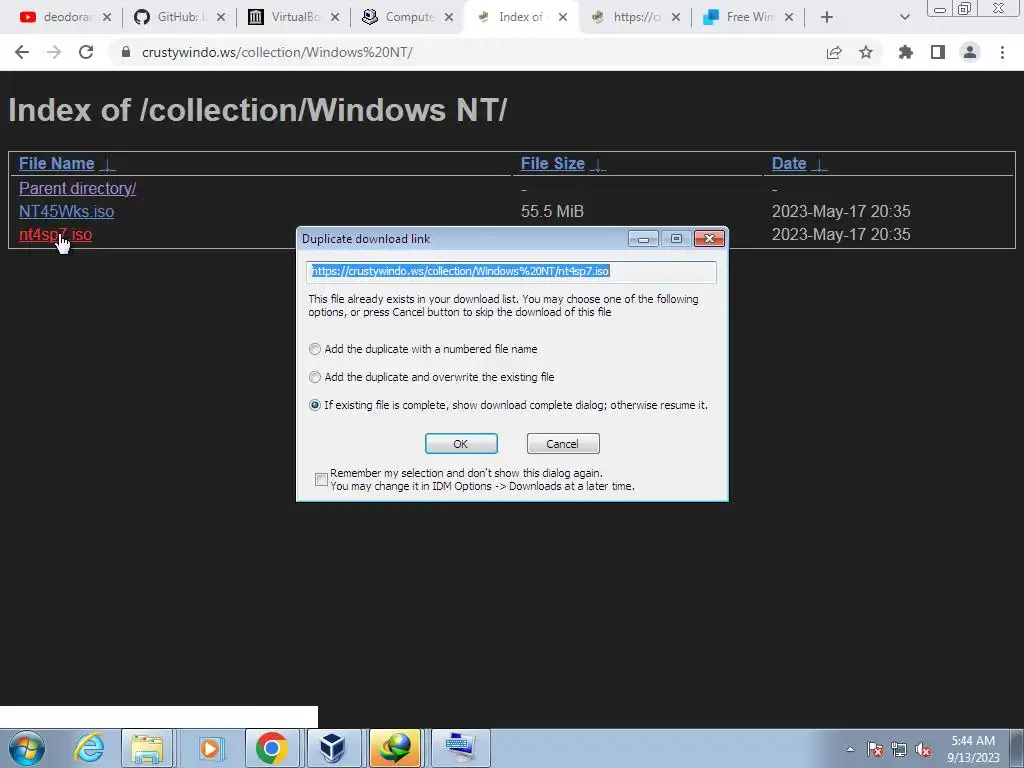
Task: Show hidden tray icons arrow
Action: pyautogui.click(x=850, y=749)
